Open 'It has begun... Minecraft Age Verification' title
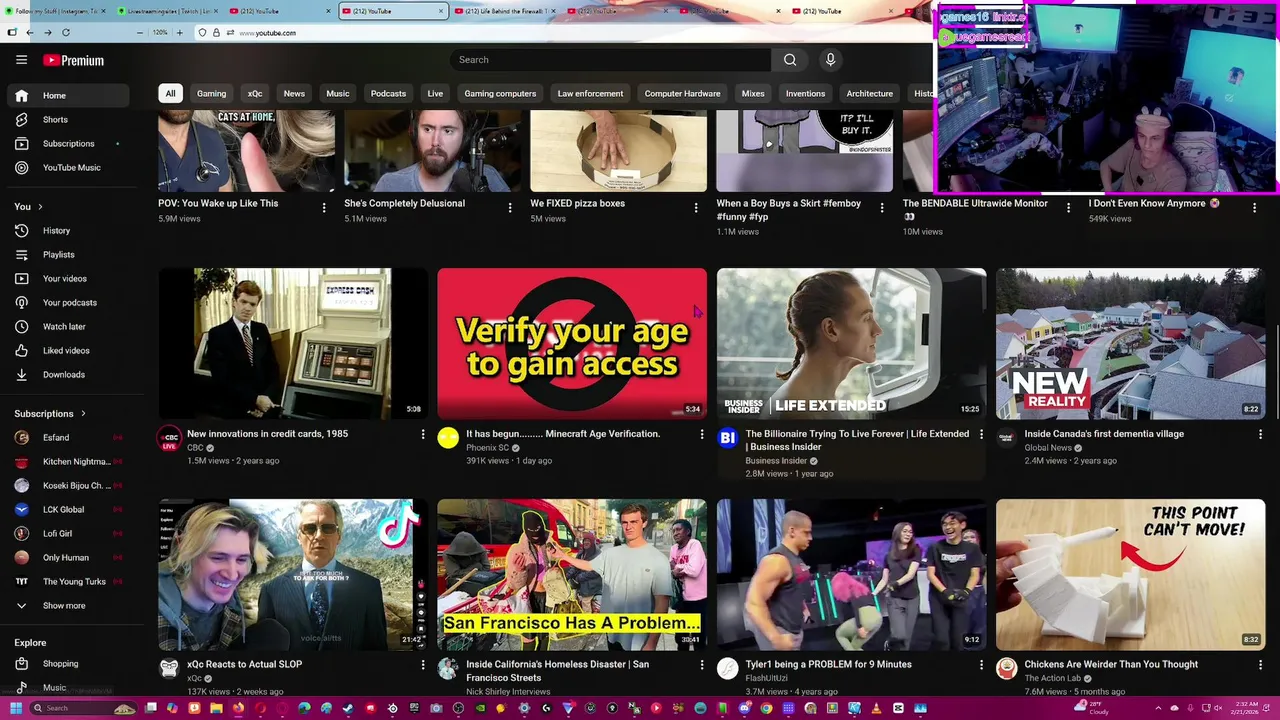Screen dimensions: 1280x720 563,434
